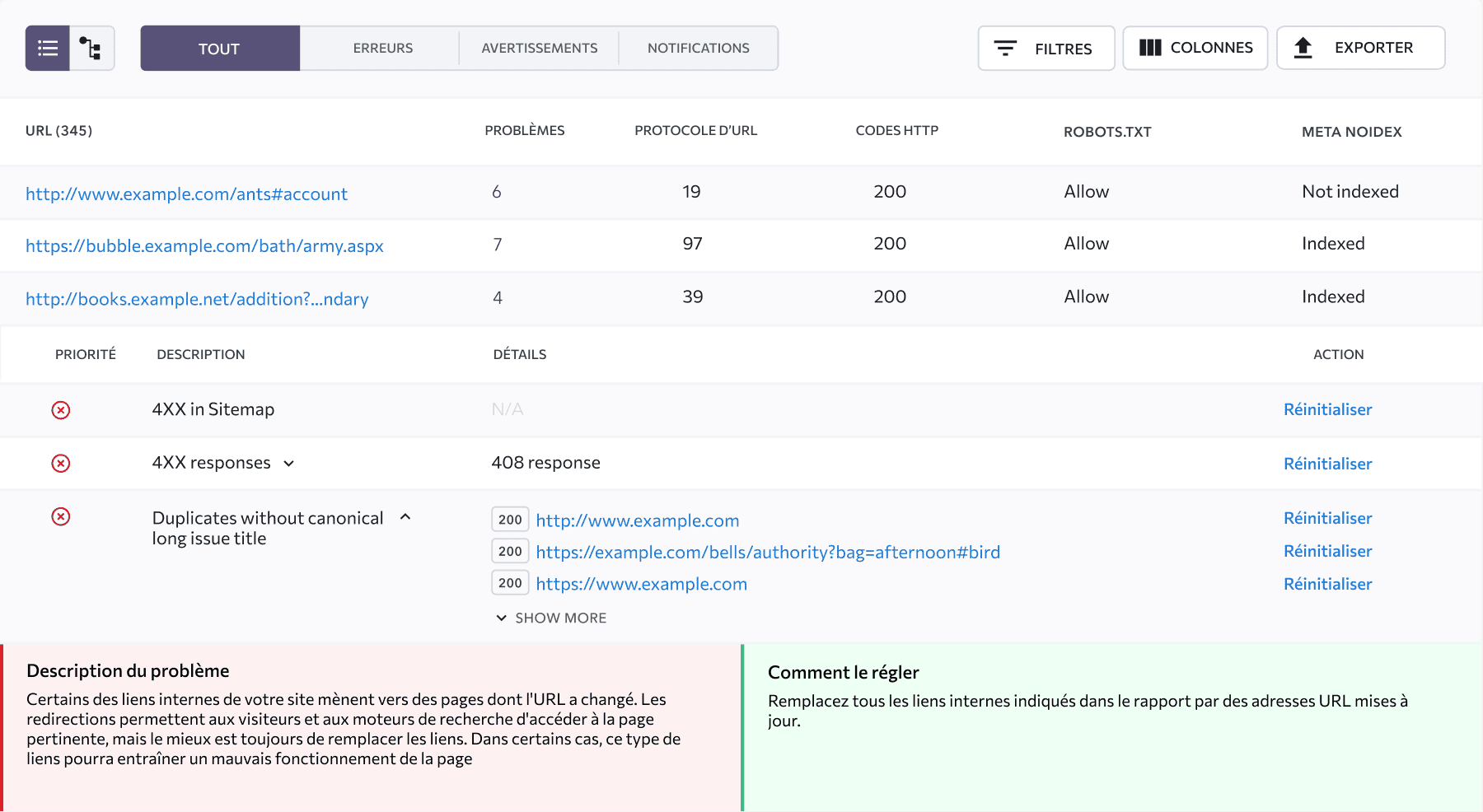Click PRIORITÉ column header
Viewport: 1483px width, 812px height.
click(86, 354)
